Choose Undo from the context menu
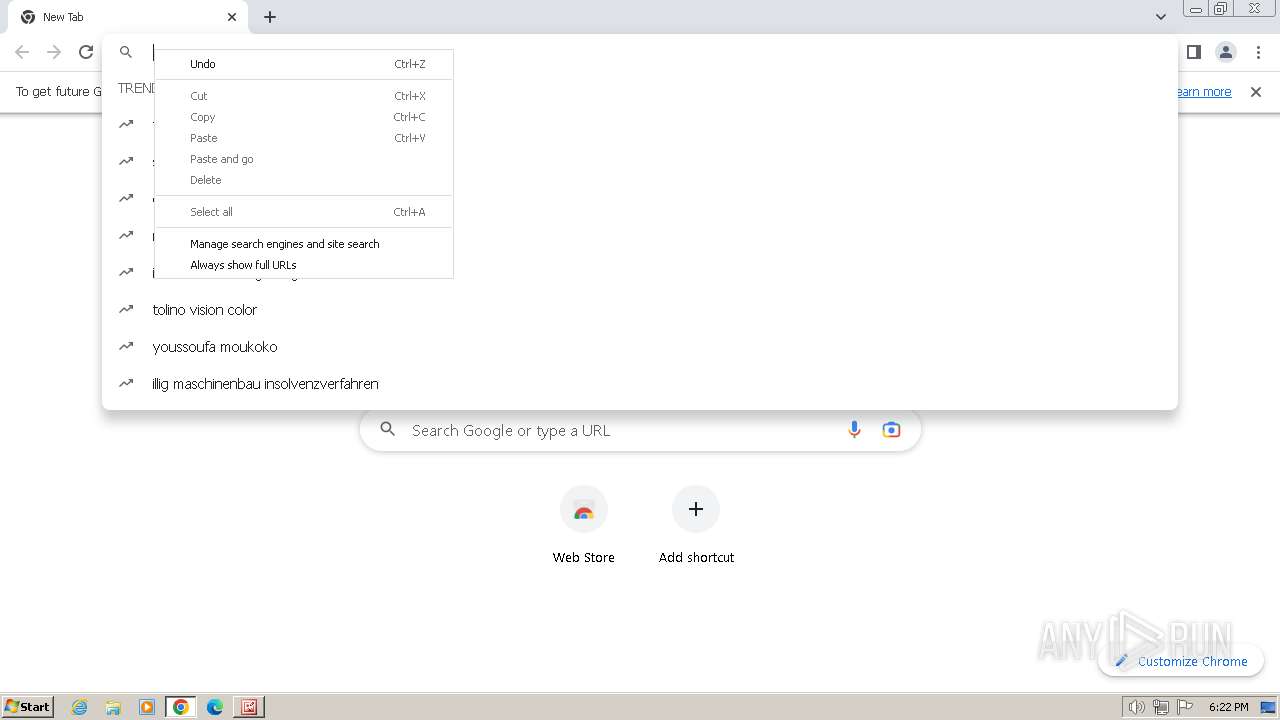Image resolution: width=1280 pixels, height=720 pixels. [x=304, y=64]
